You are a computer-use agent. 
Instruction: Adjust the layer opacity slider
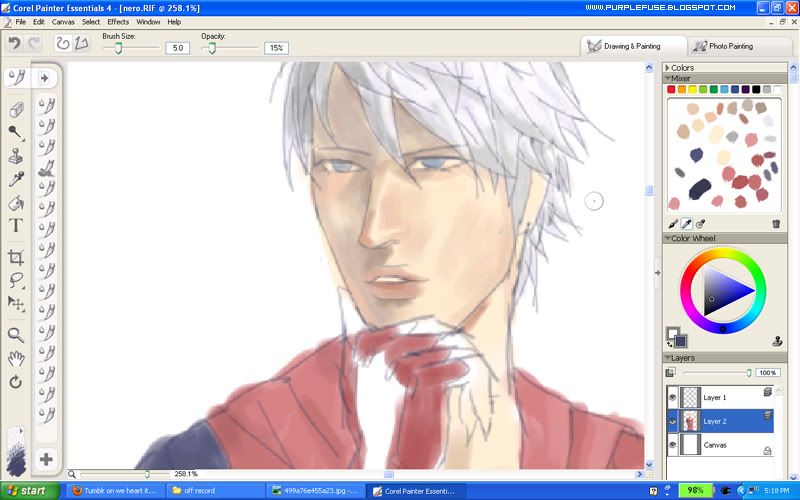(x=748, y=373)
